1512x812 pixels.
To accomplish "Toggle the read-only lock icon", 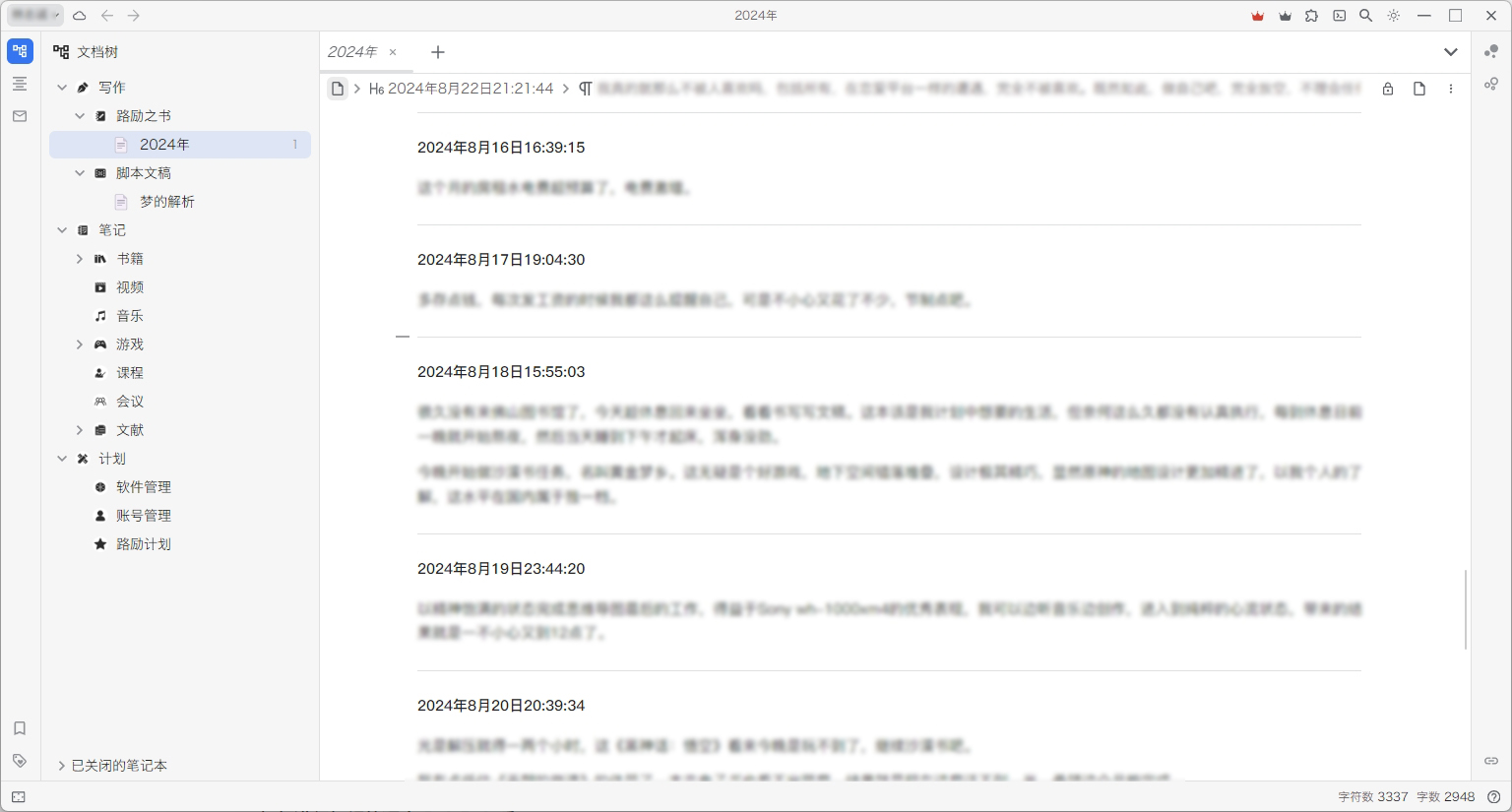I will [1388, 89].
